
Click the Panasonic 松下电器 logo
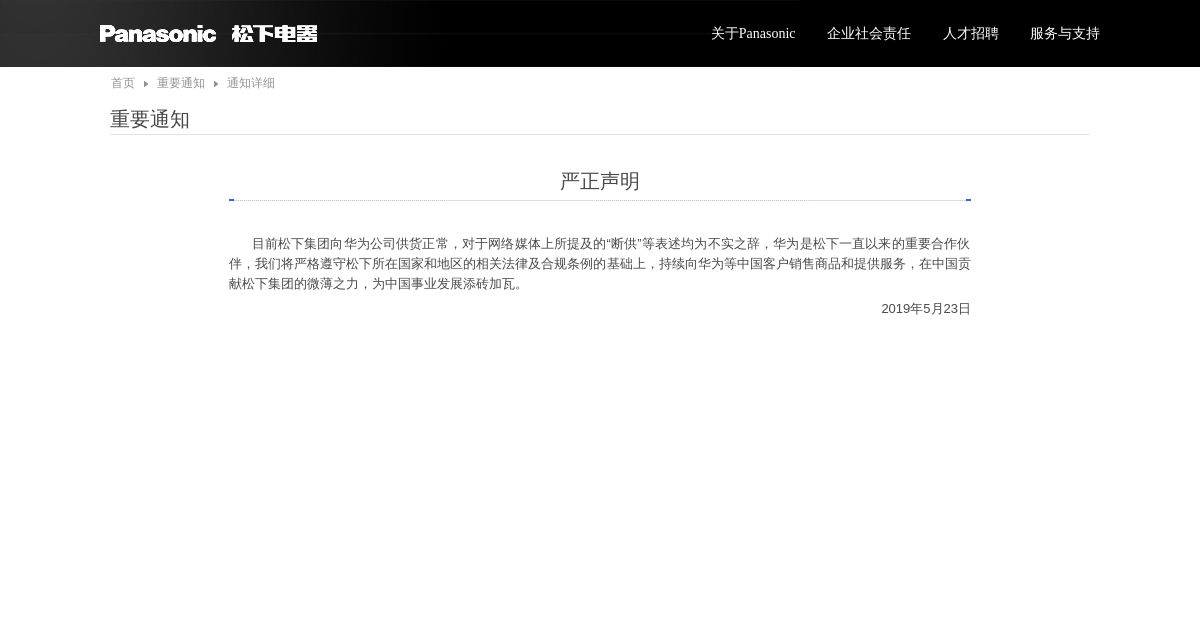[x=208, y=34]
